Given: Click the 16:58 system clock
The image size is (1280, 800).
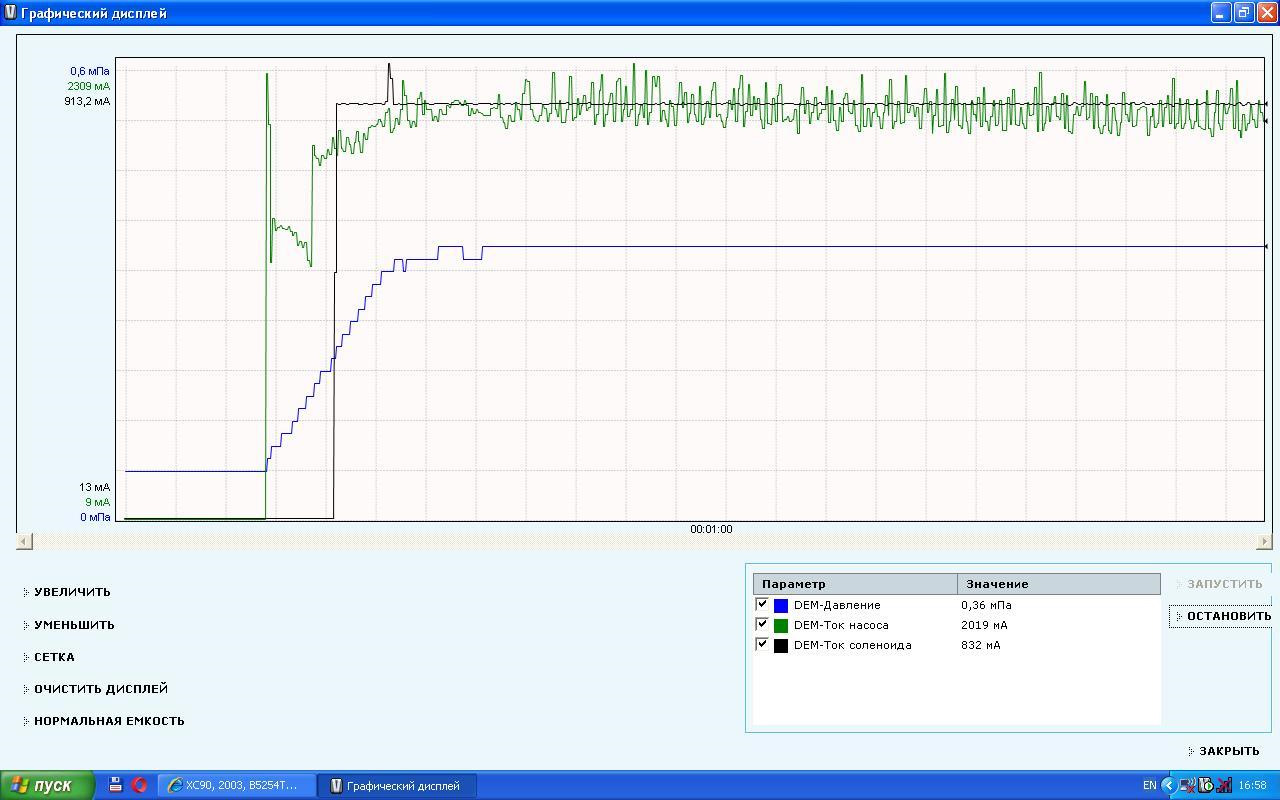Looking at the screenshot, I should click(1253, 785).
